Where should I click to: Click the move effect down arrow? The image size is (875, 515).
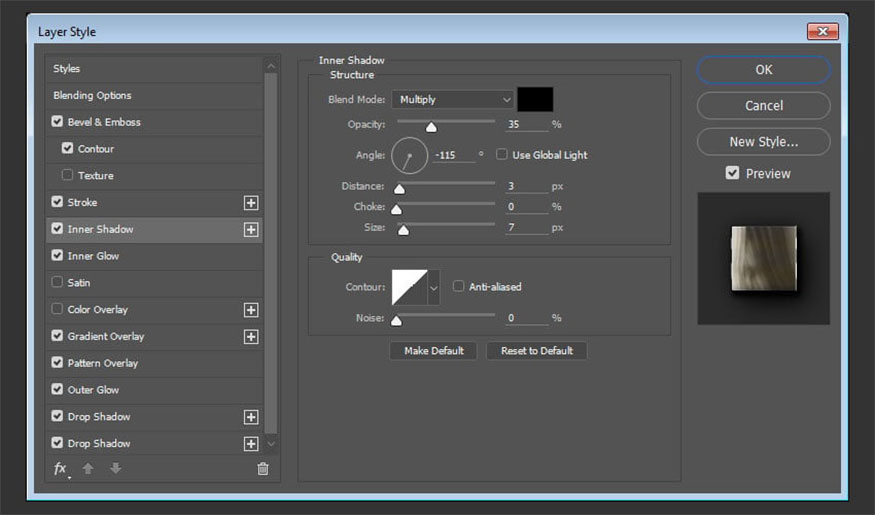115,468
